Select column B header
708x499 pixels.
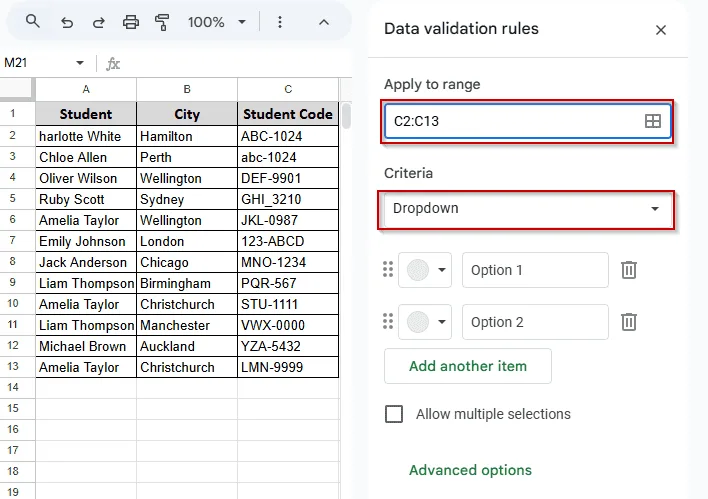click(x=187, y=89)
